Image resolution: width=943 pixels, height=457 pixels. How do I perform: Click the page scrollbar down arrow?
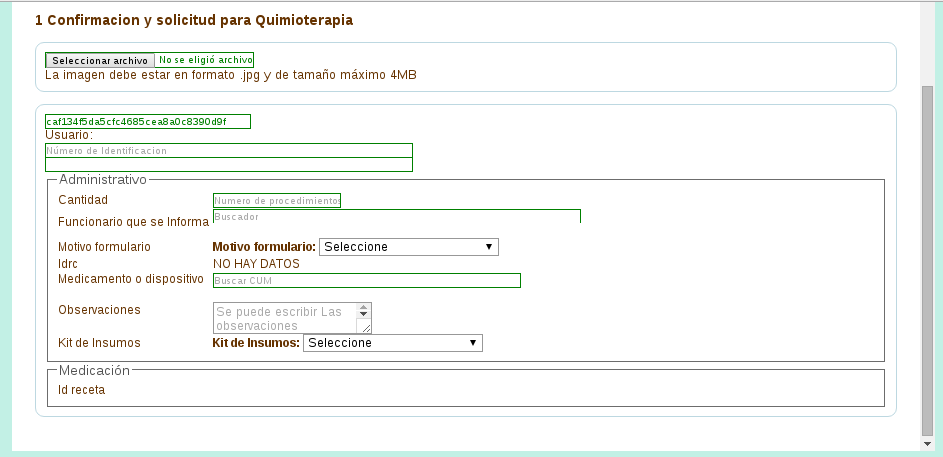(927, 442)
